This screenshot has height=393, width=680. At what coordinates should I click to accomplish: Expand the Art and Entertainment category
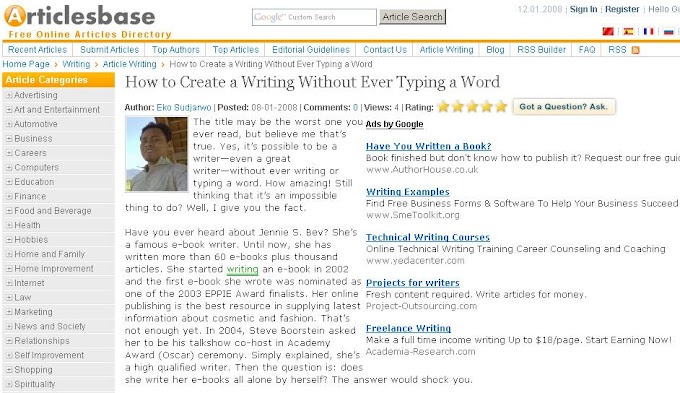point(9,110)
